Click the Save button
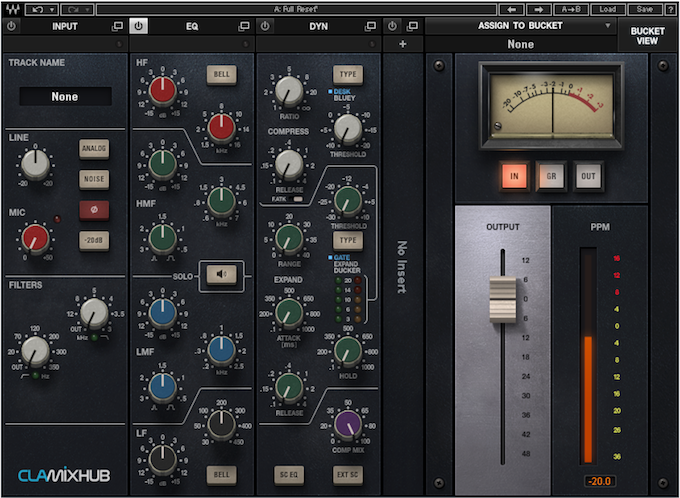680x498 pixels. point(644,9)
